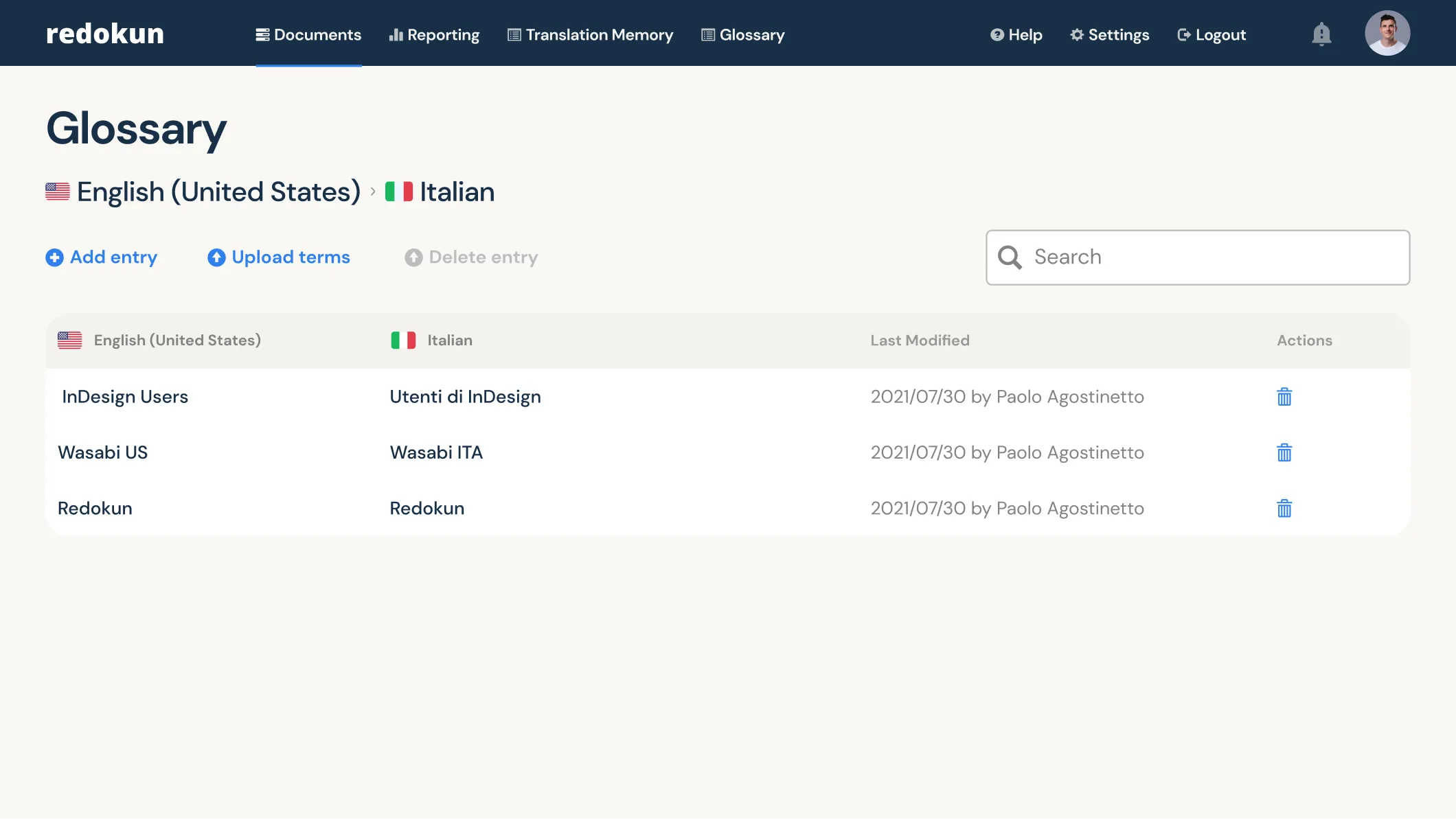
Task: Open Translation Memory page
Action: point(590,35)
